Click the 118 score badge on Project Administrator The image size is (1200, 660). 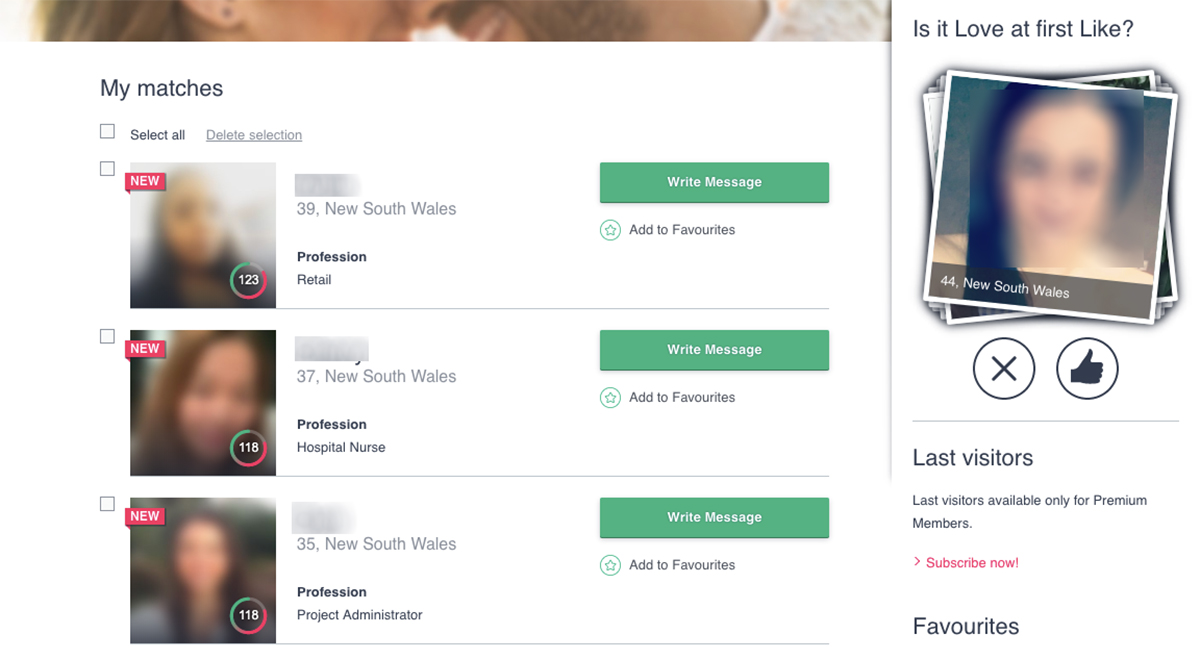click(x=248, y=616)
